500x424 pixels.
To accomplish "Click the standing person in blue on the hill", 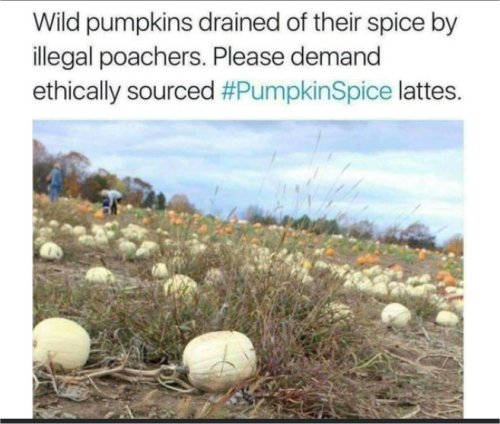I will pyautogui.click(x=55, y=182).
